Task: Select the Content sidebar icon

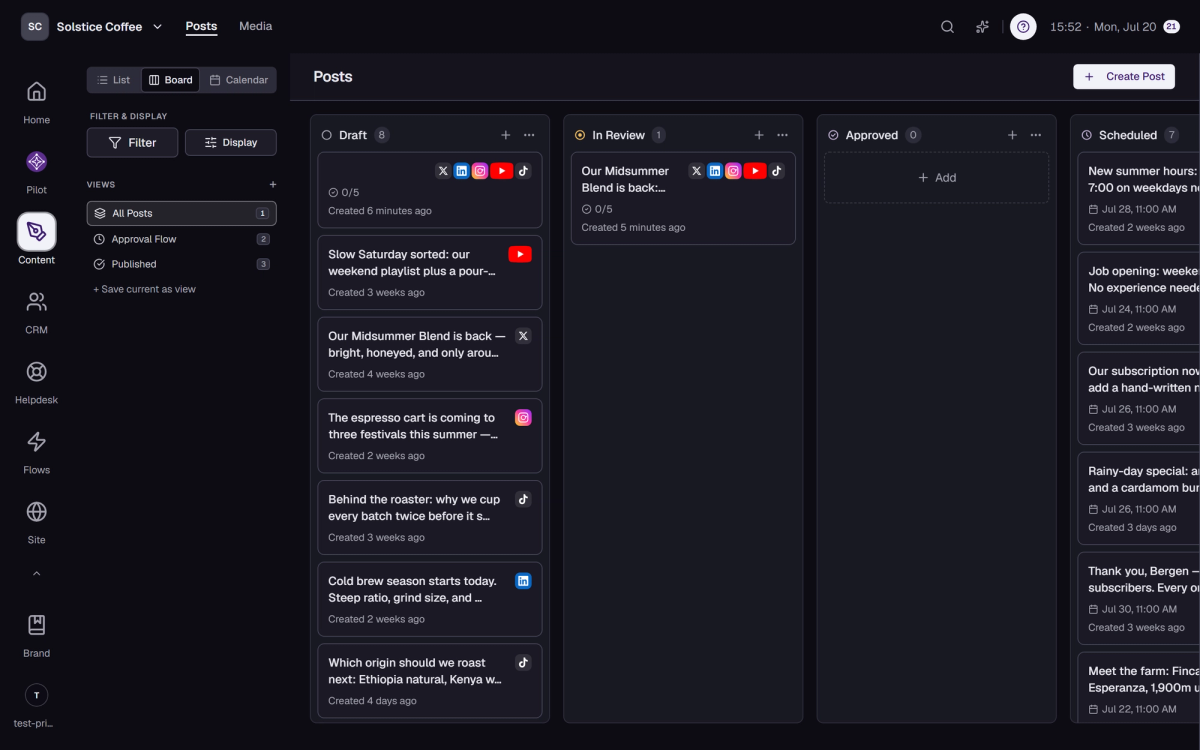Action: [x=36, y=232]
